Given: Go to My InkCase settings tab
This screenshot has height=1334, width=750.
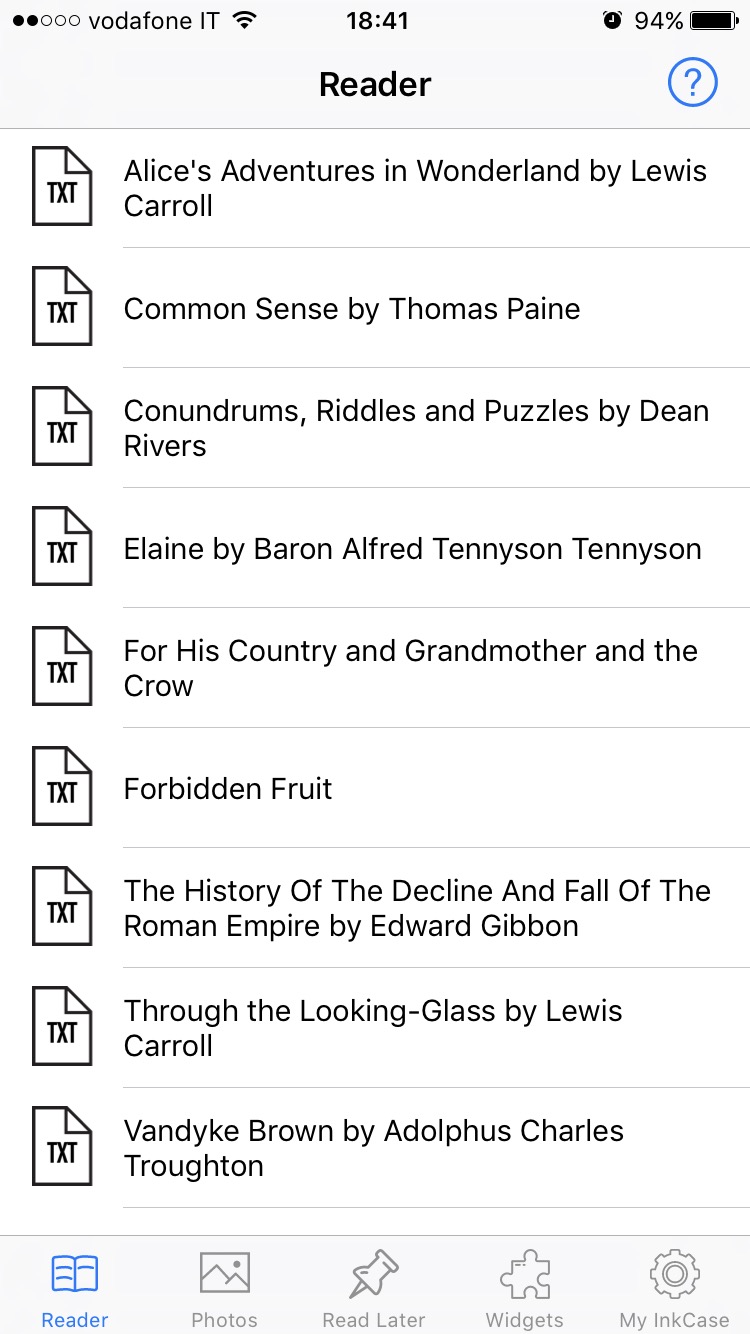Looking at the screenshot, I should point(674,1289).
